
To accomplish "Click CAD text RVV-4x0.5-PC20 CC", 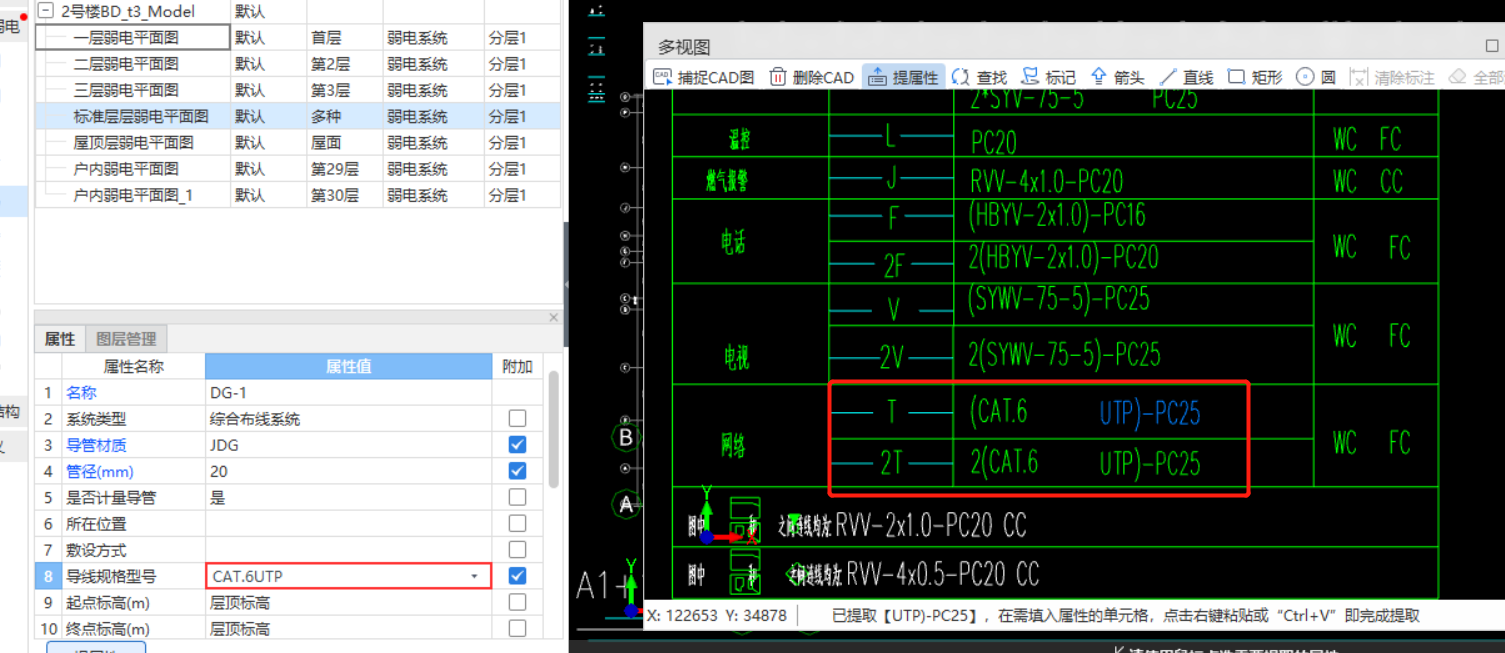I will pyautogui.click(x=943, y=574).
